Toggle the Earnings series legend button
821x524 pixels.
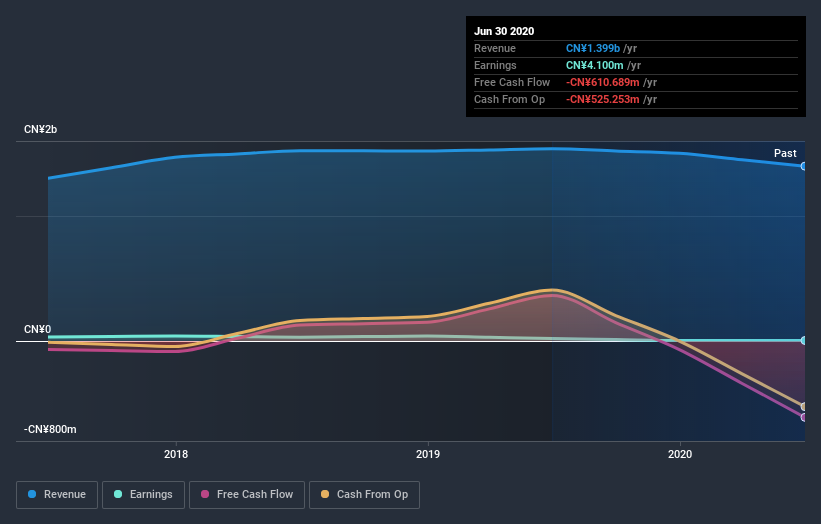pos(143,495)
